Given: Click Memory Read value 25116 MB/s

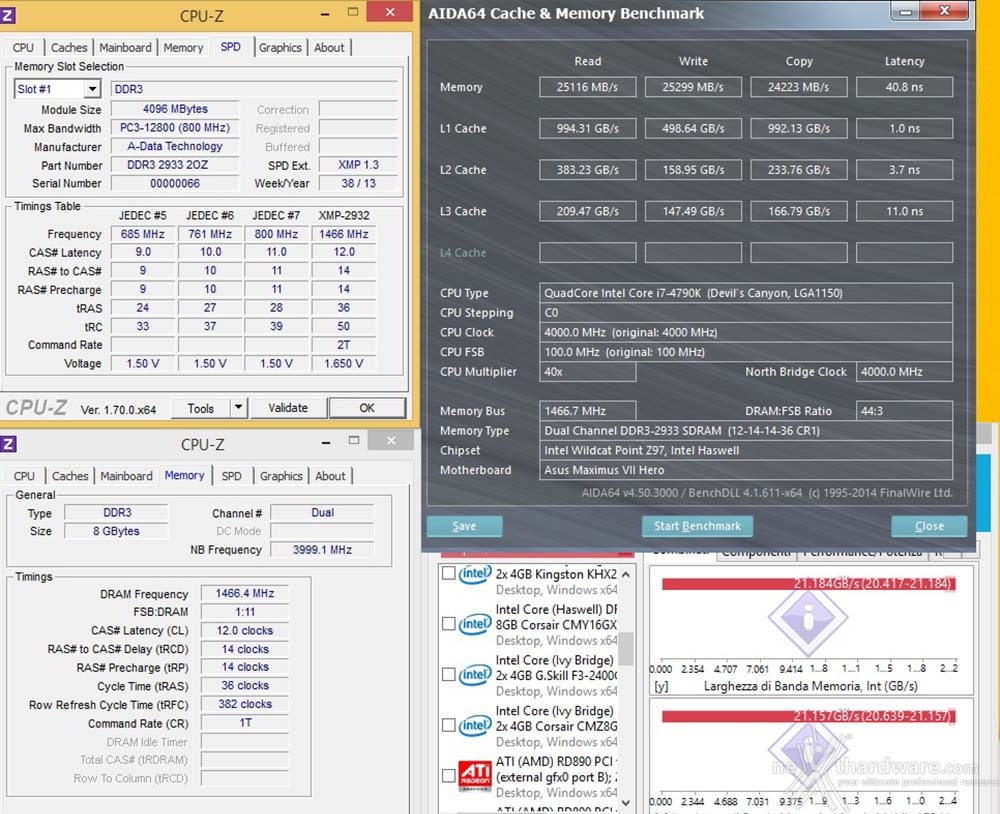Looking at the screenshot, I should [587, 87].
